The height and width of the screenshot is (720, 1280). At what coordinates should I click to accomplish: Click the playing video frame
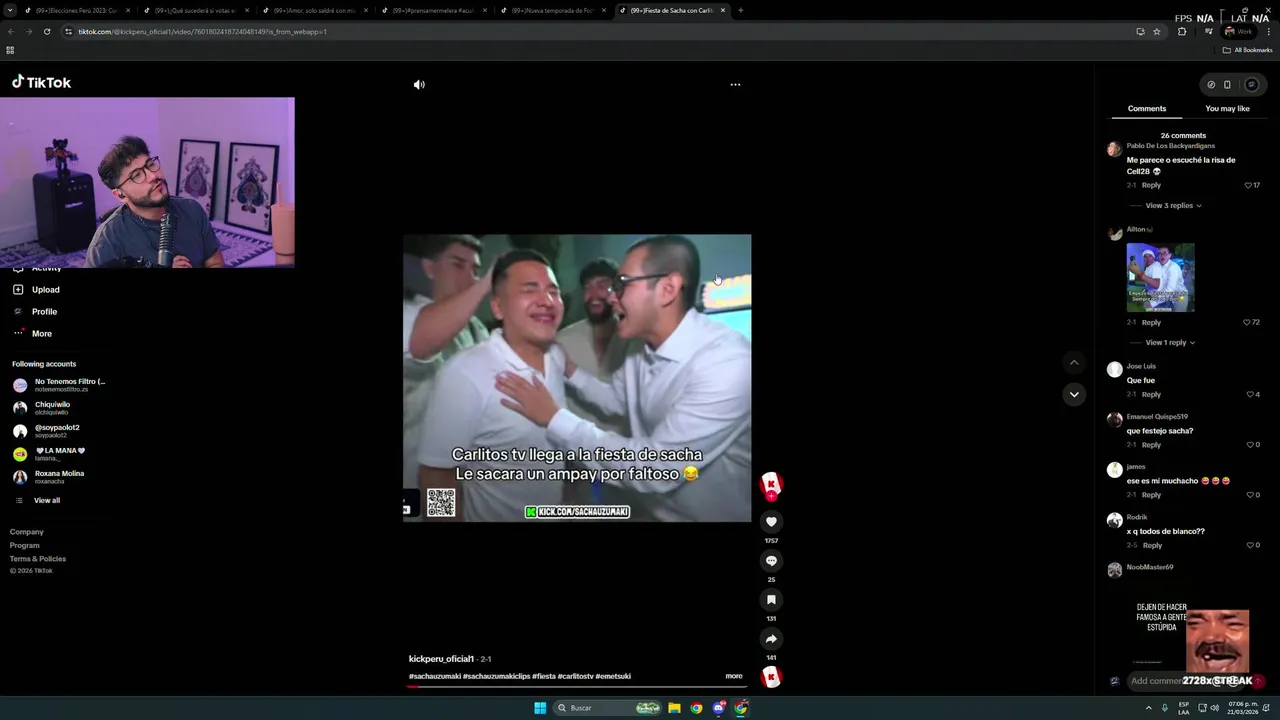[577, 378]
